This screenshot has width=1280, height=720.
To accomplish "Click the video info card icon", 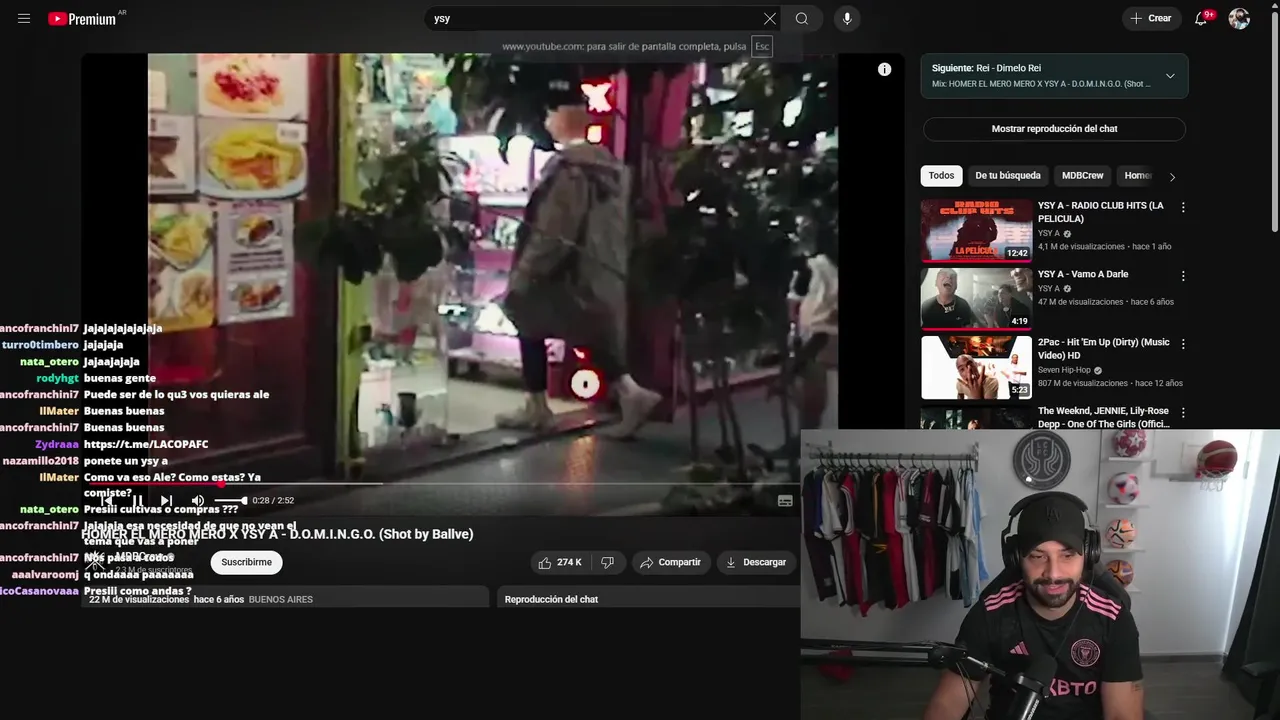I will (884, 69).
